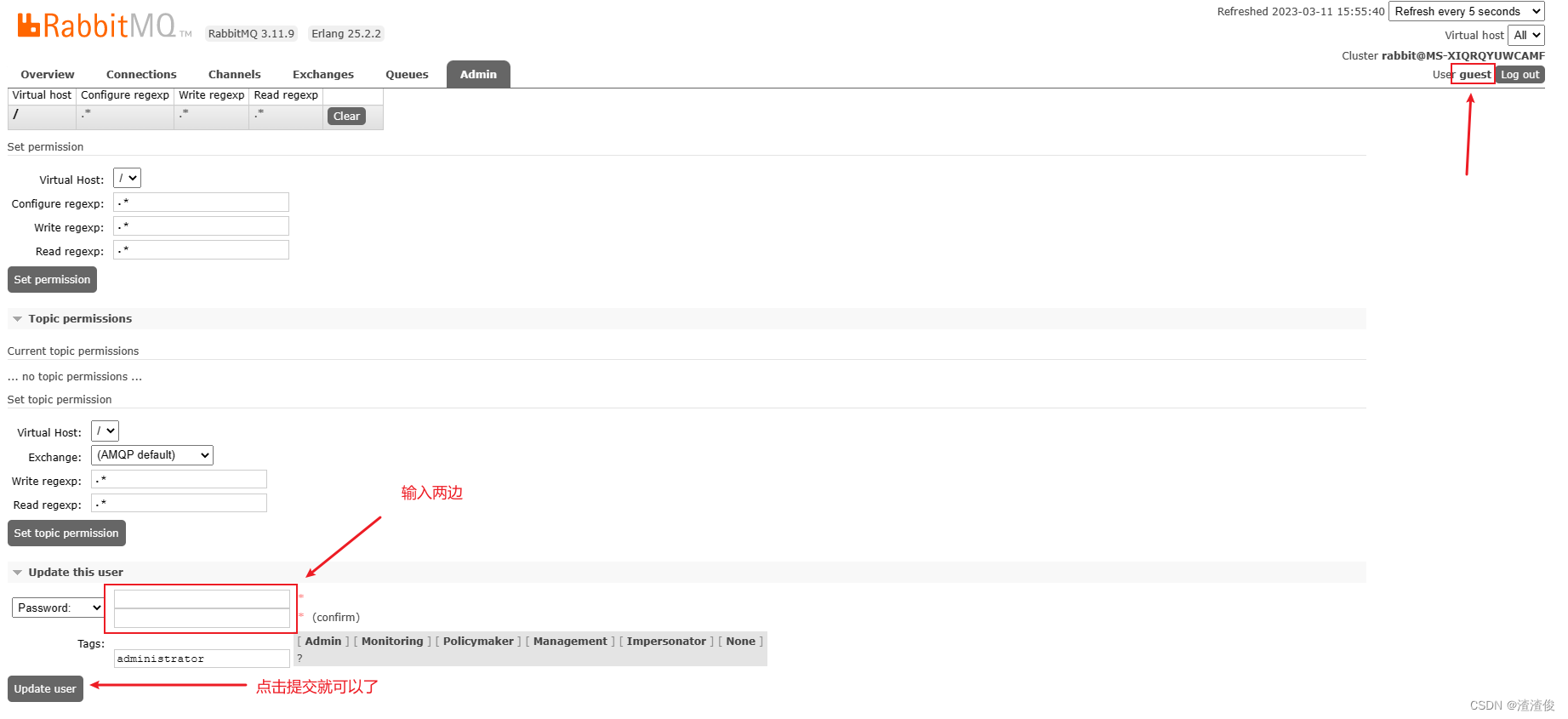
Task: Focus the Configure regexp input field
Action: (x=201, y=202)
